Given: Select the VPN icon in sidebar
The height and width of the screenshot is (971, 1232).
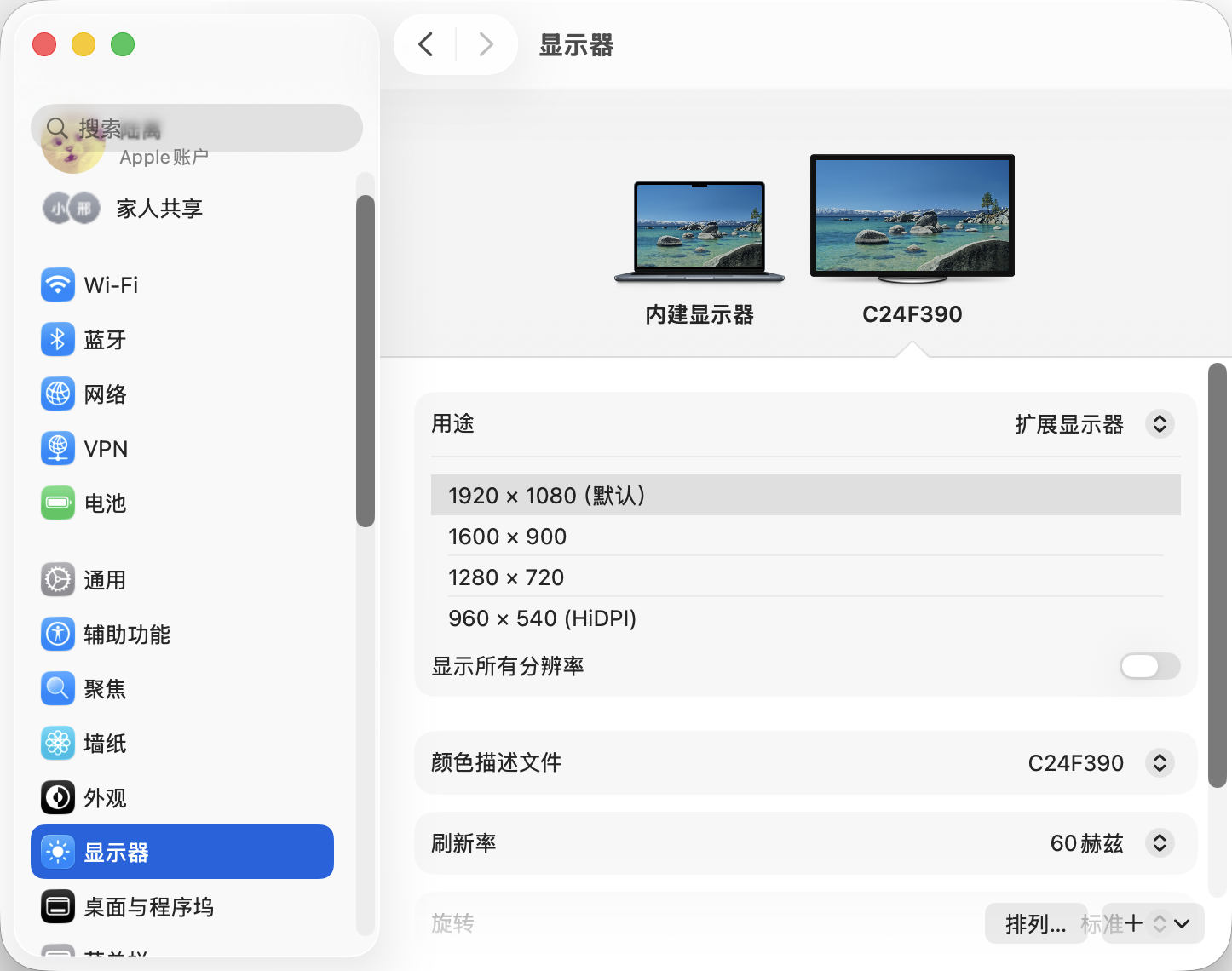Looking at the screenshot, I should (58, 449).
